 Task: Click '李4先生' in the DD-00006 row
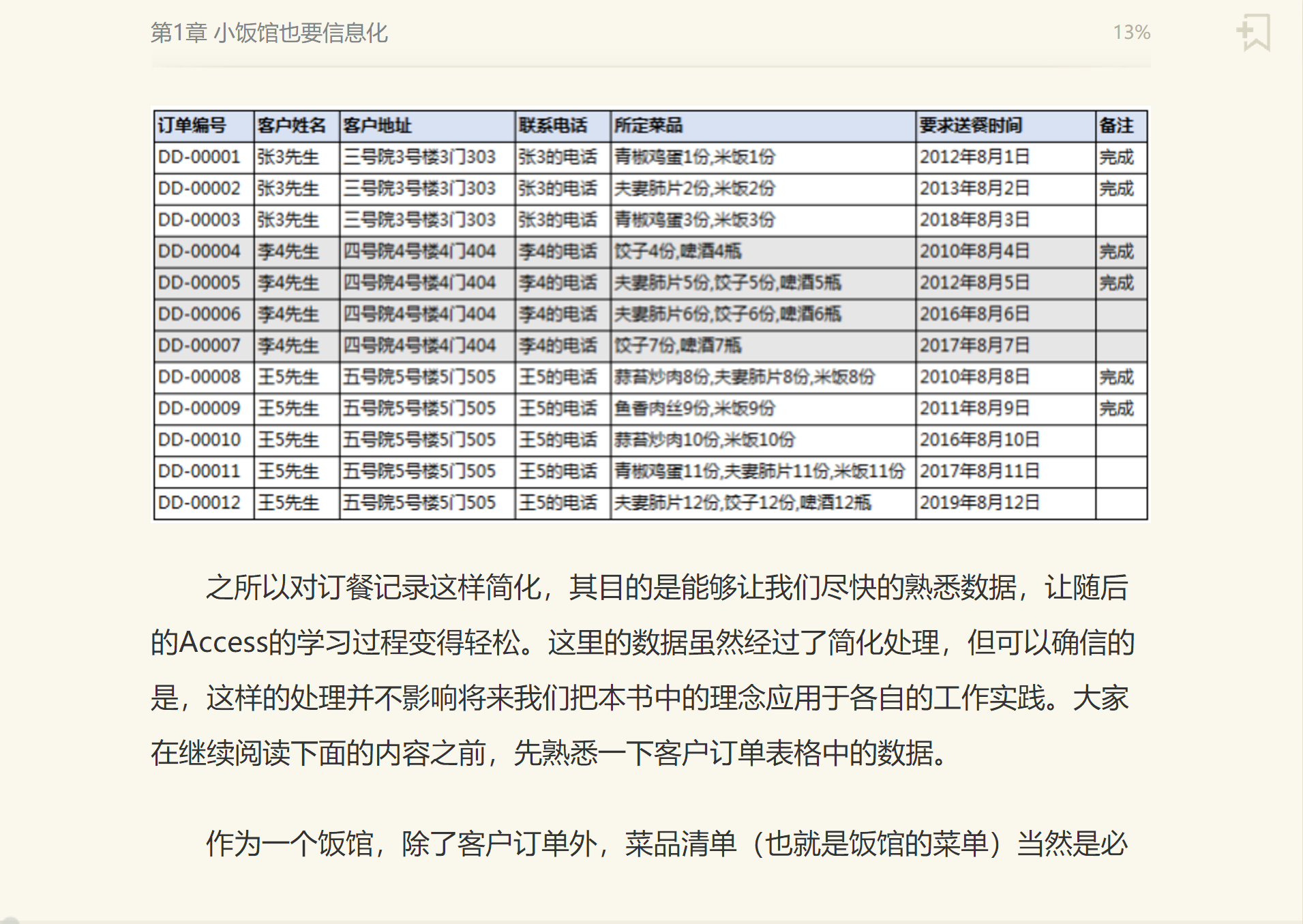tap(288, 314)
